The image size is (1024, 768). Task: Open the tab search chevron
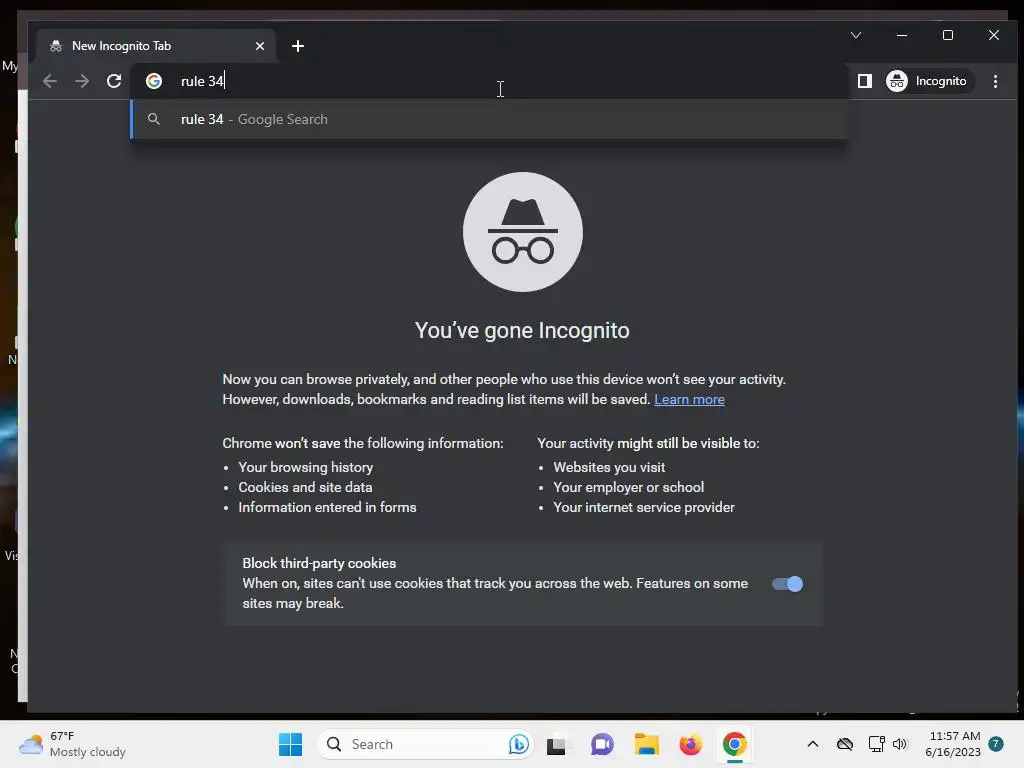pyautogui.click(x=856, y=35)
